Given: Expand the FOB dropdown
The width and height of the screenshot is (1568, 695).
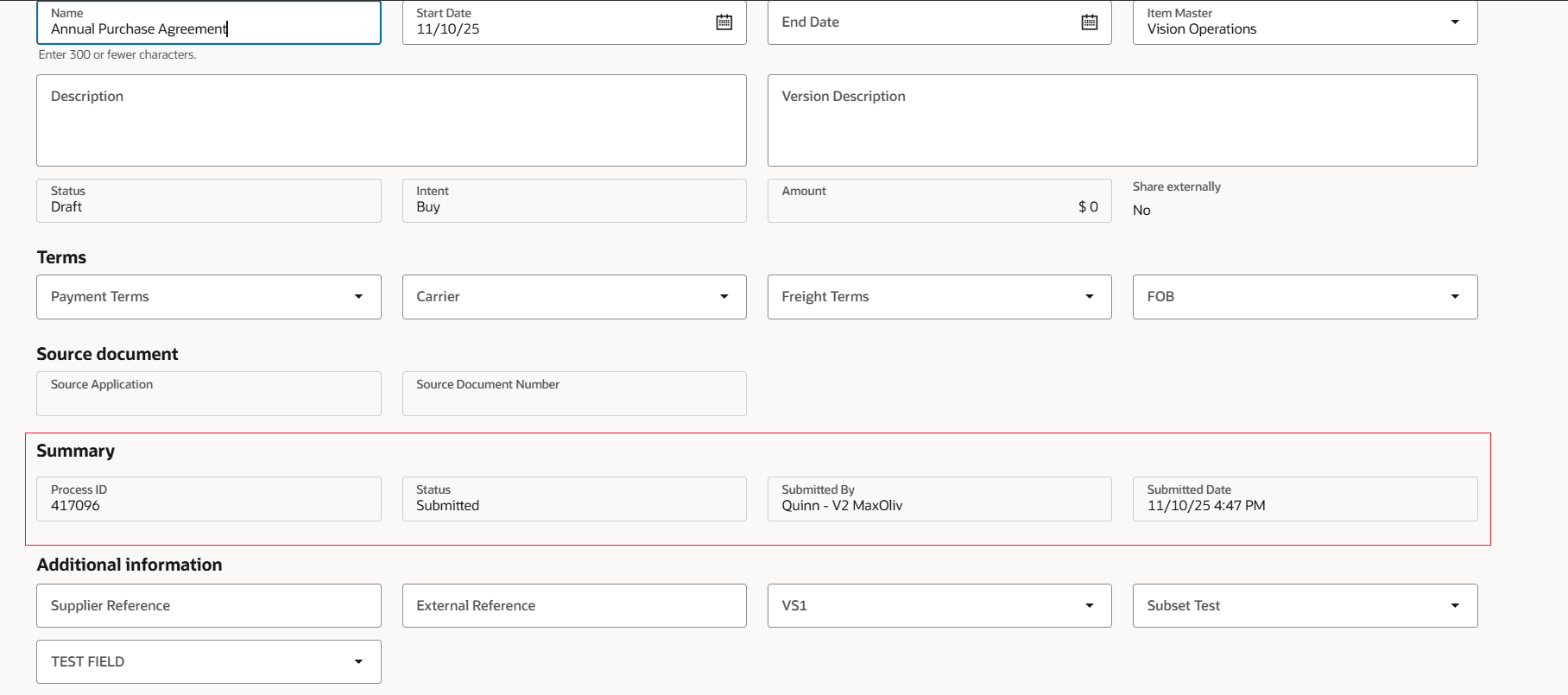Looking at the screenshot, I should [x=1455, y=297].
